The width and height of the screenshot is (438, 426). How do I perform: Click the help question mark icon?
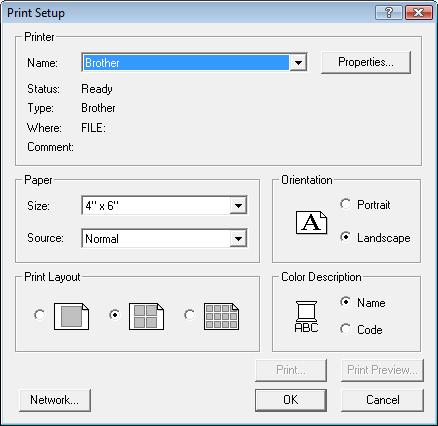pos(389,13)
